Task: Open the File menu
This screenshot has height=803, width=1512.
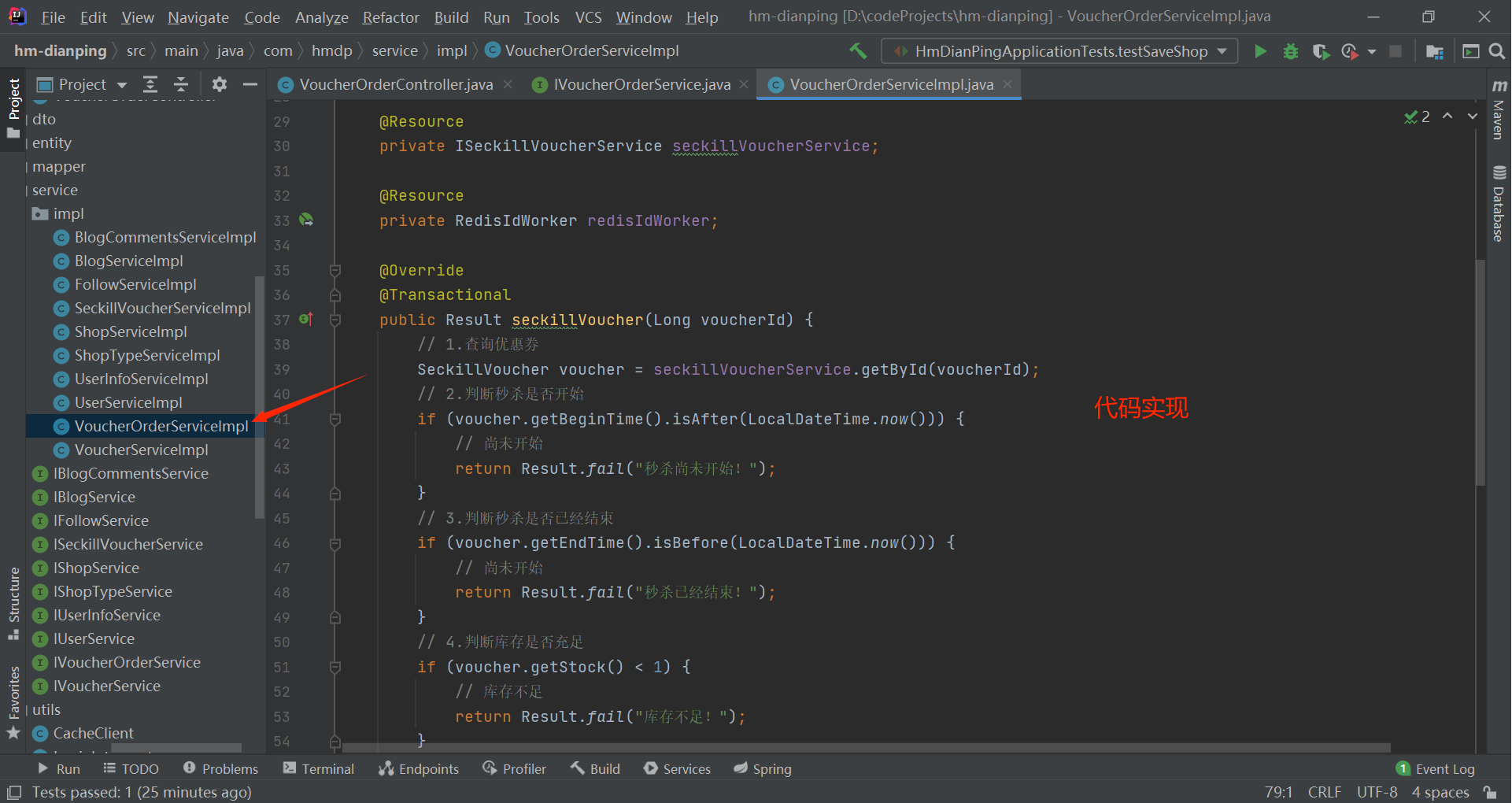Action: click(x=53, y=17)
